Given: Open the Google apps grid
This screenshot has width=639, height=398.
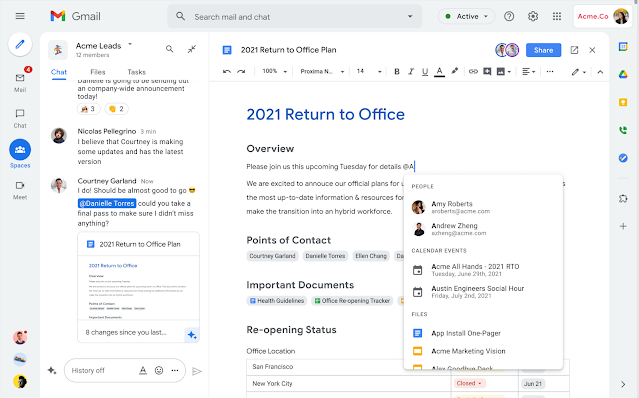Looking at the screenshot, I should click(x=557, y=16).
